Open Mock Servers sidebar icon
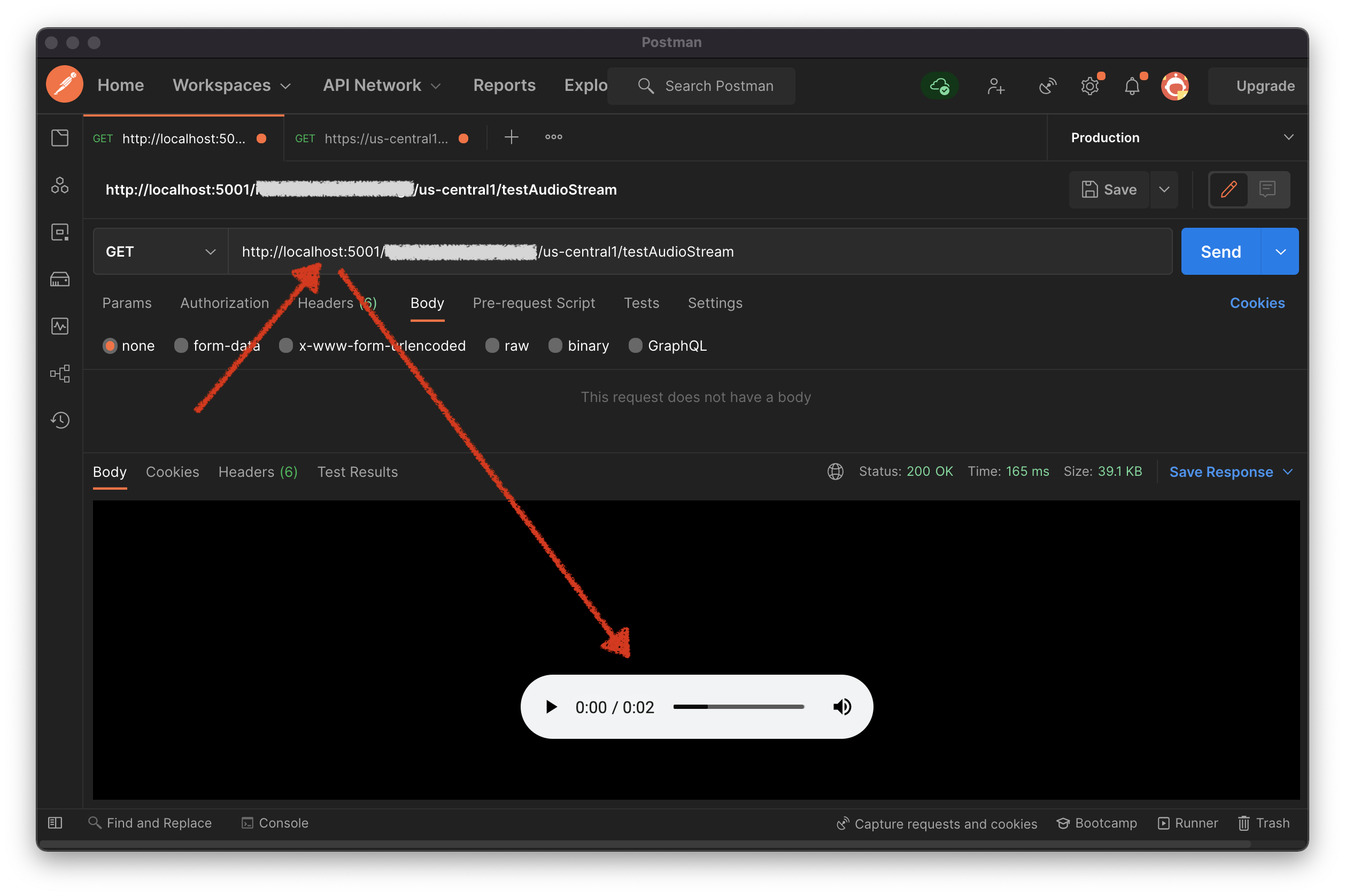Viewport: 1345px width, 896px height. (x=60, y=280)
